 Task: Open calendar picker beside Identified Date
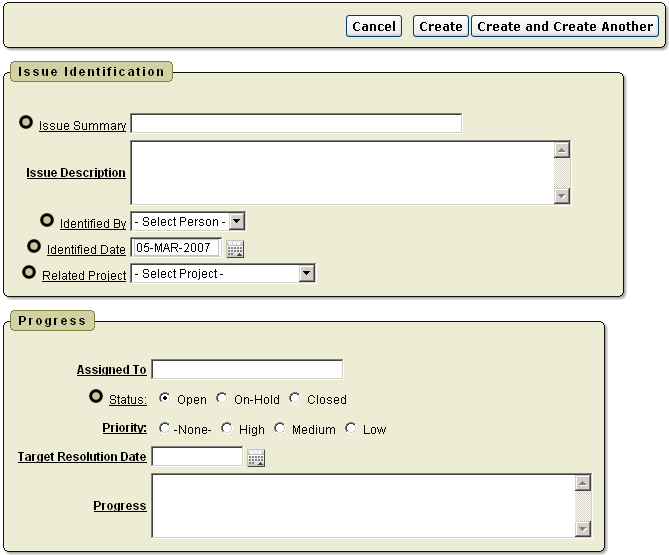pyautogui.click(x=235, y=249)
